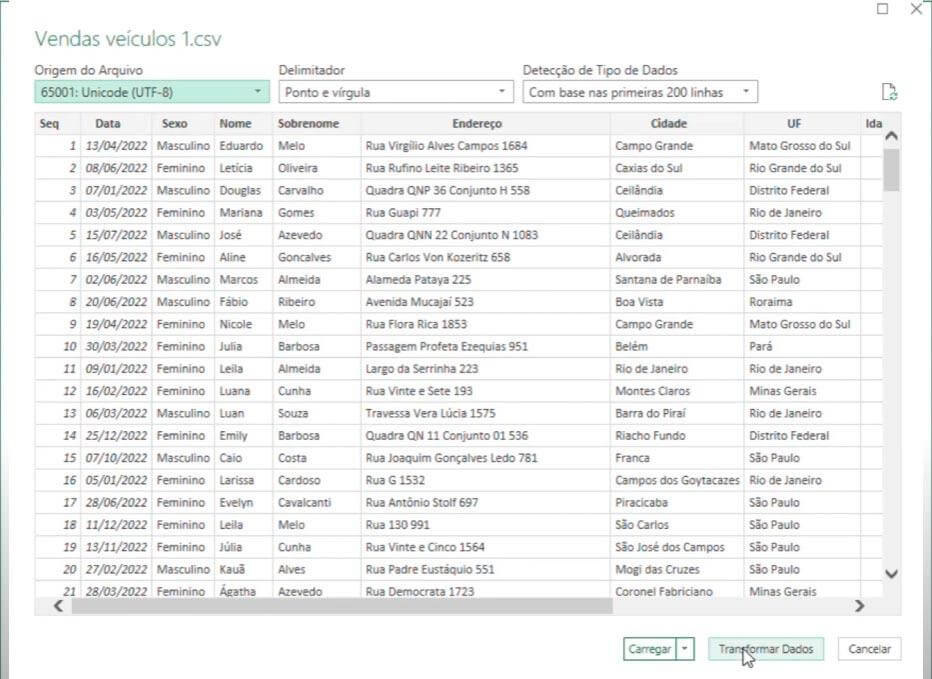Select the Endereço column header
932x679 pixels.
[x=476, y=124]
